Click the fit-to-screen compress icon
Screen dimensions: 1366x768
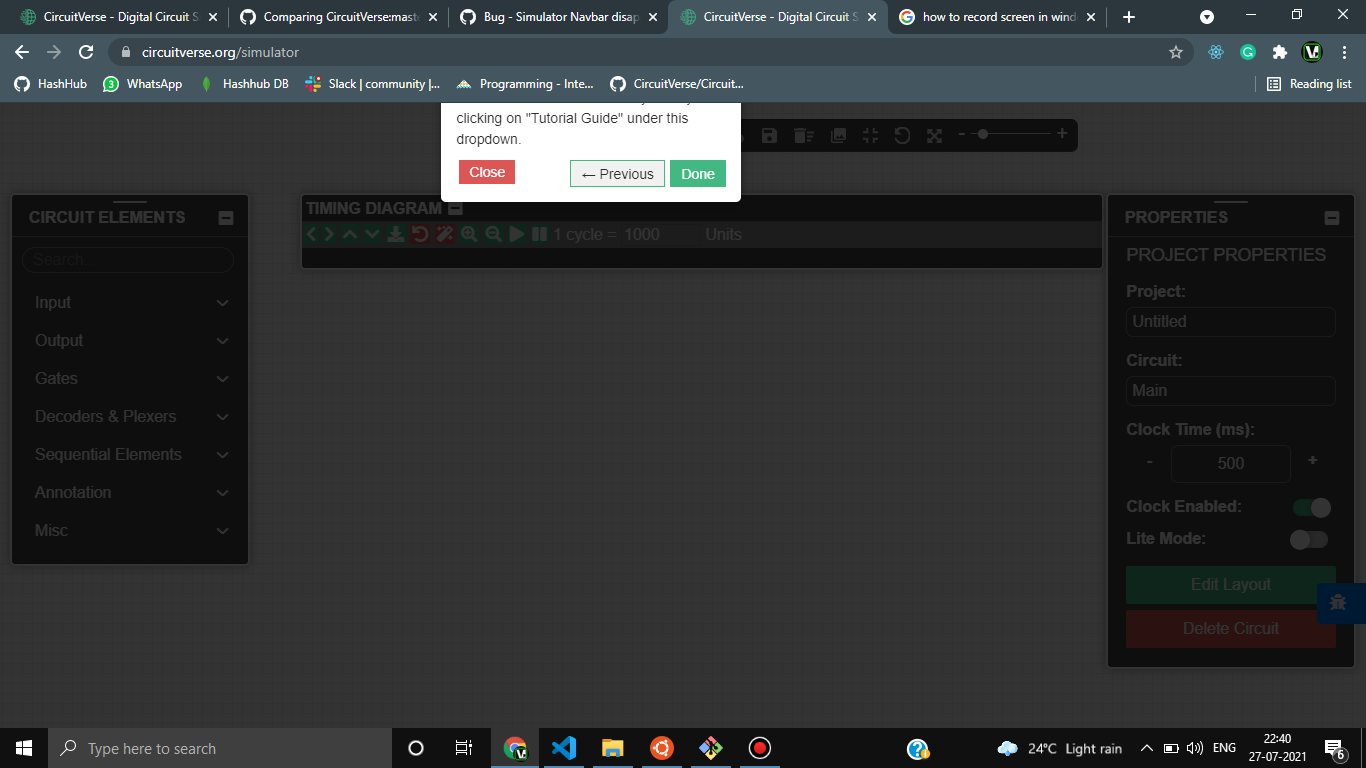pos(870,135)
